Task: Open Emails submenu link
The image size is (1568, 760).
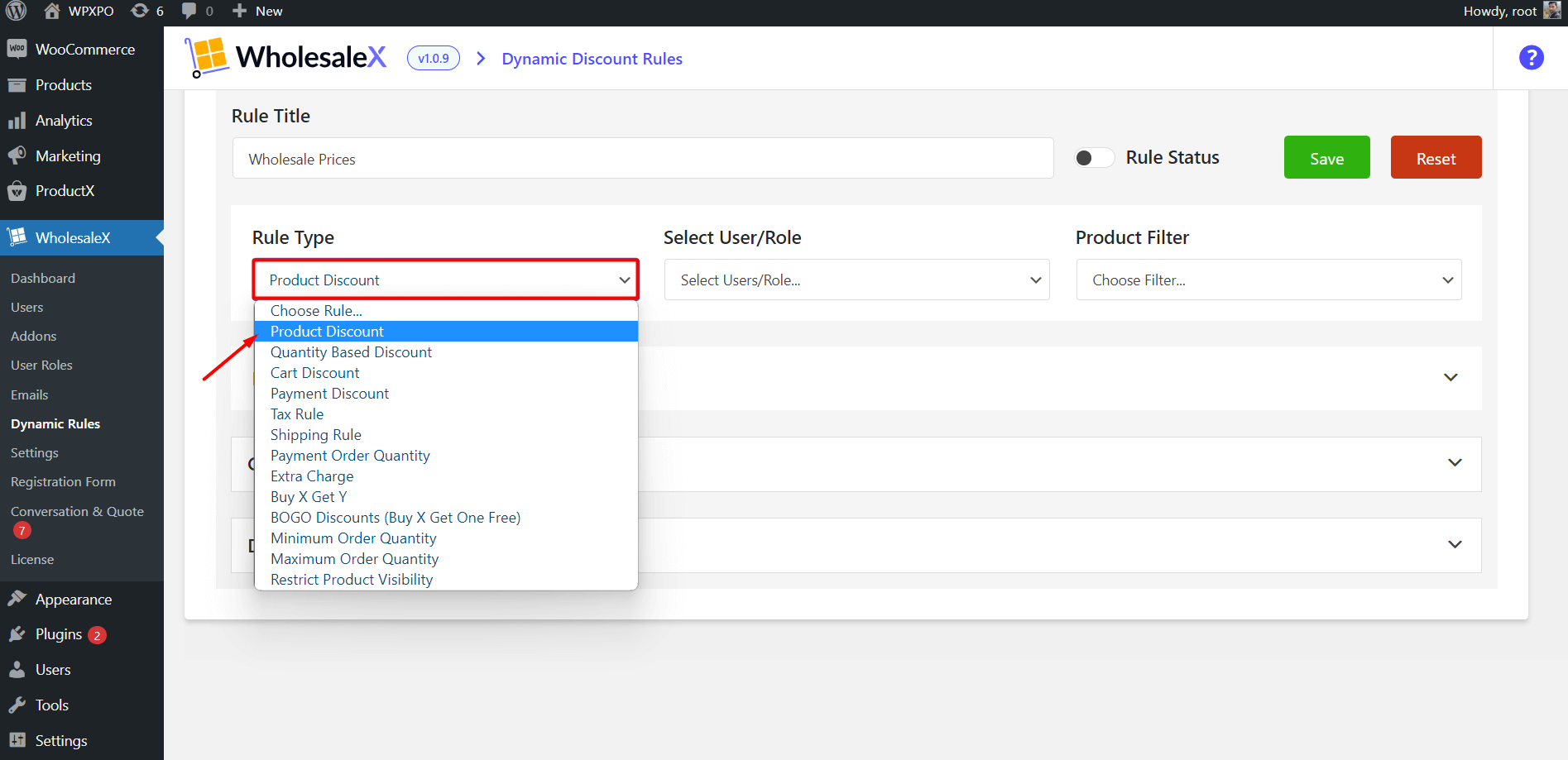Action: [x=30, y=395]
